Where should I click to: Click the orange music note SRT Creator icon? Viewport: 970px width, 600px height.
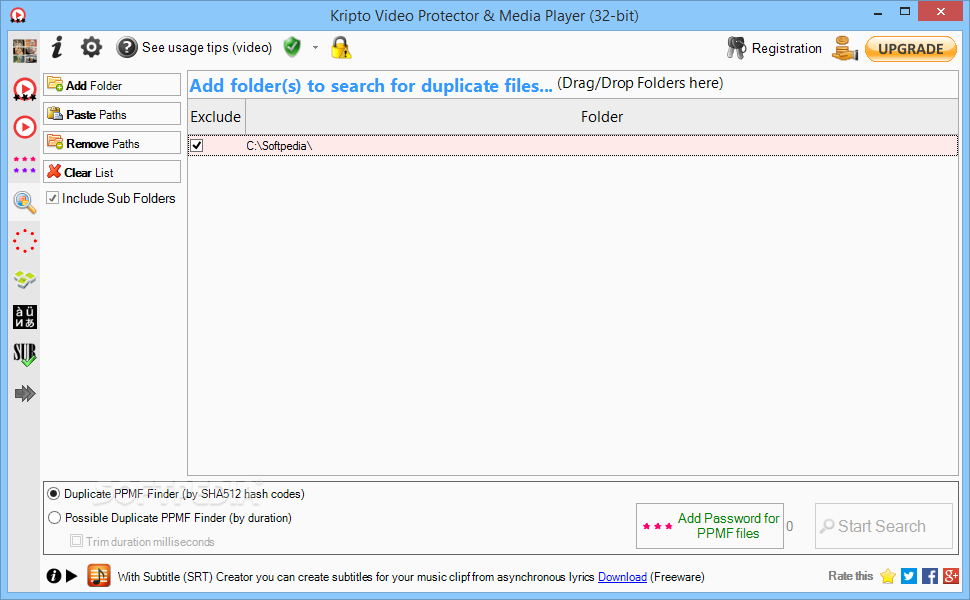(x=99, y=576)
